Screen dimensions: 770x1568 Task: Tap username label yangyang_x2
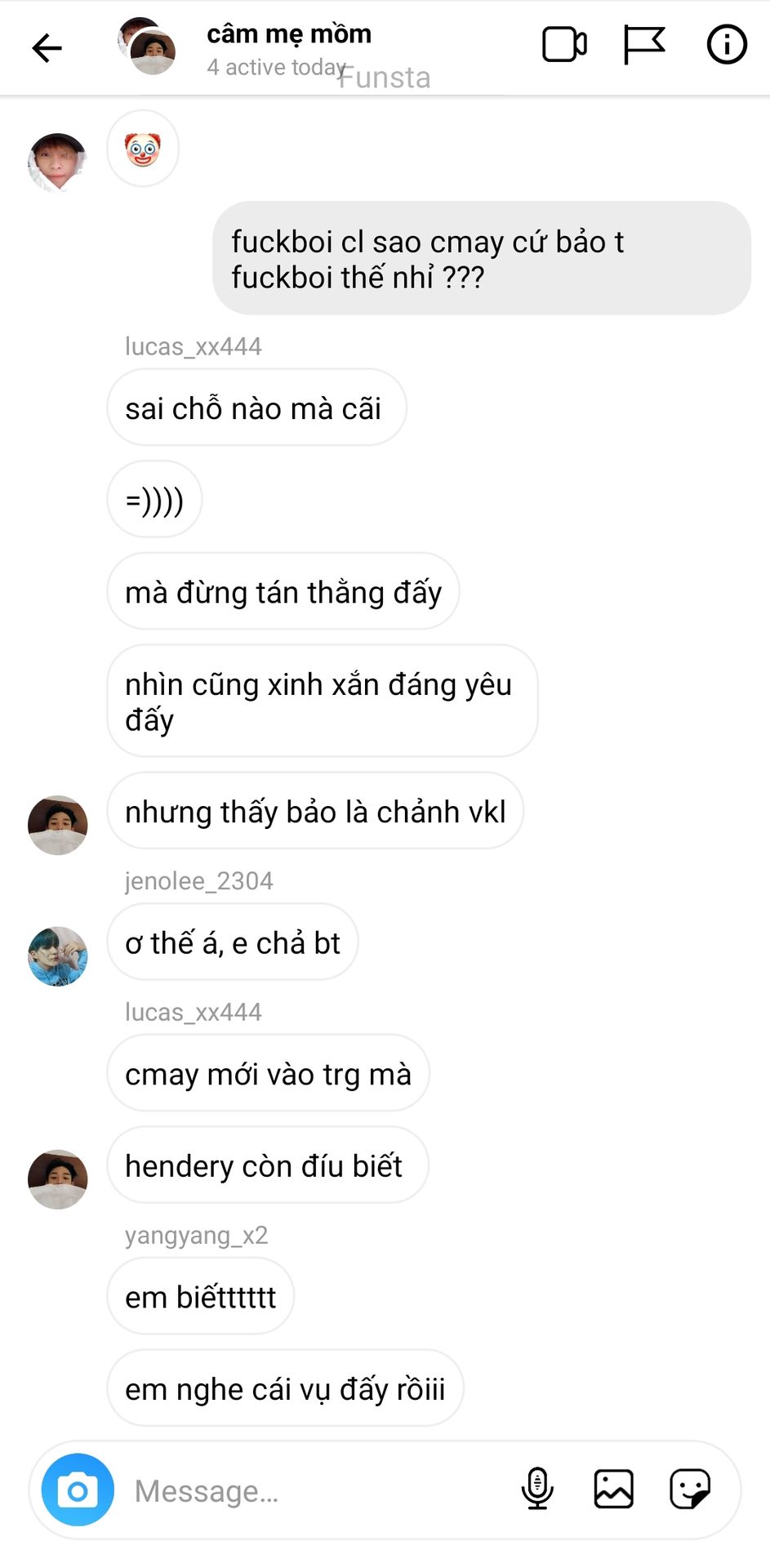point(196,1235)
